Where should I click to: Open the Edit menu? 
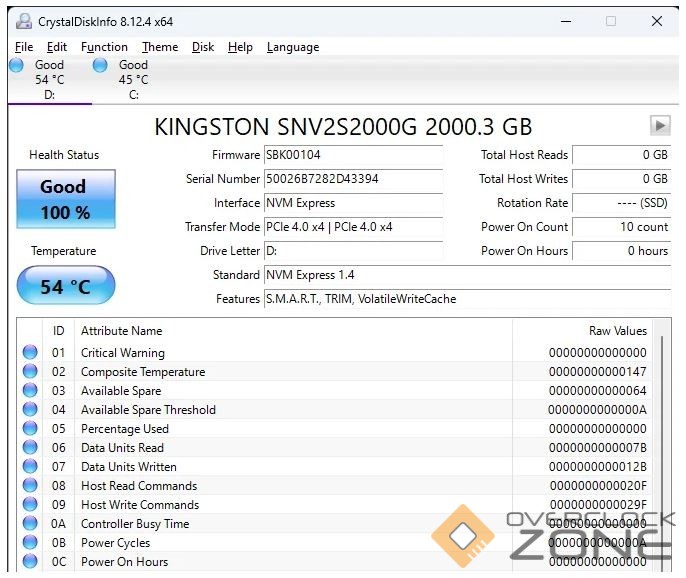pos(57,47)
